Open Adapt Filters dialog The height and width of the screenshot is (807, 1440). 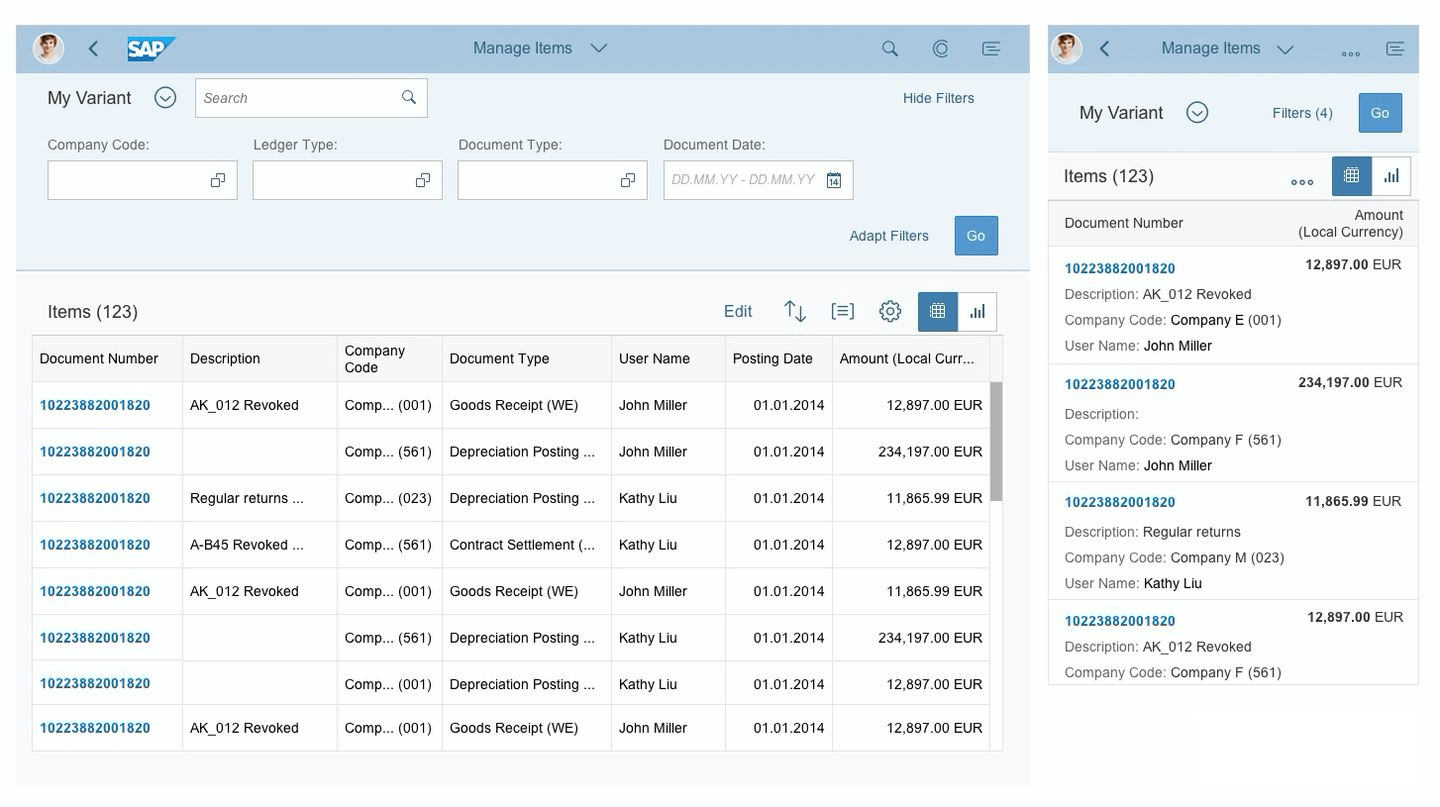(x=889, y=236)
